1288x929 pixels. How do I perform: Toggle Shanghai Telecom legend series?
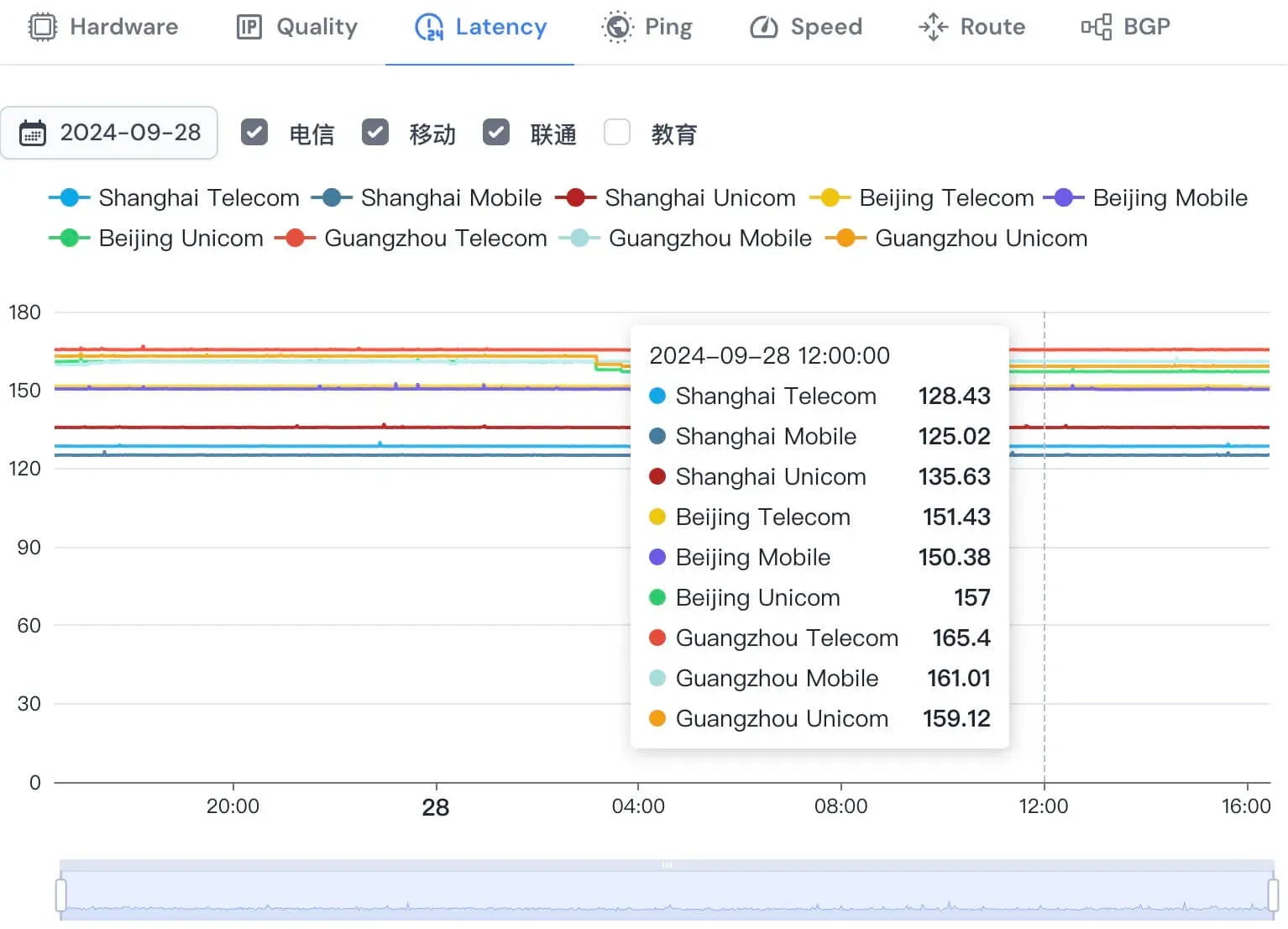pyautogui.click(x=175, y=198)
